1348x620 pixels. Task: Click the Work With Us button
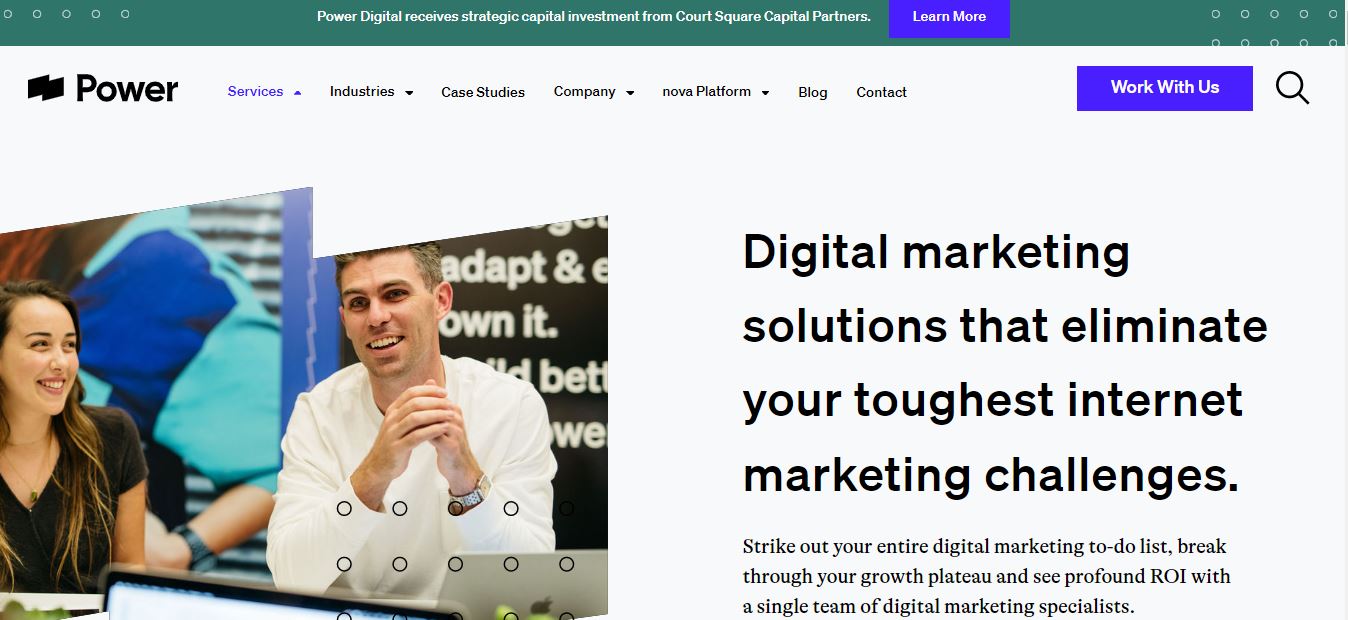click(x=1165, y=88)
